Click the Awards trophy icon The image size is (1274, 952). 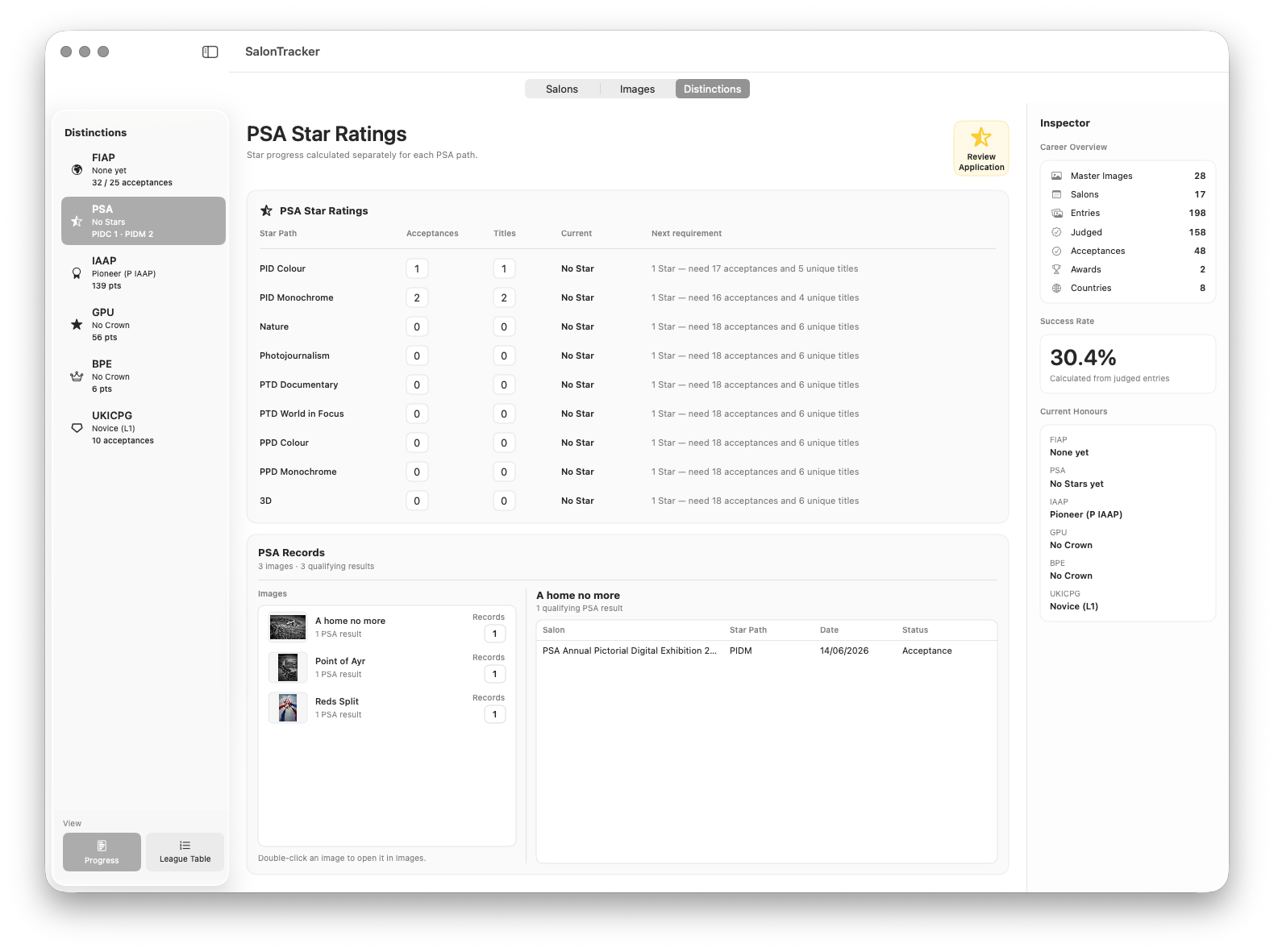1056,269
